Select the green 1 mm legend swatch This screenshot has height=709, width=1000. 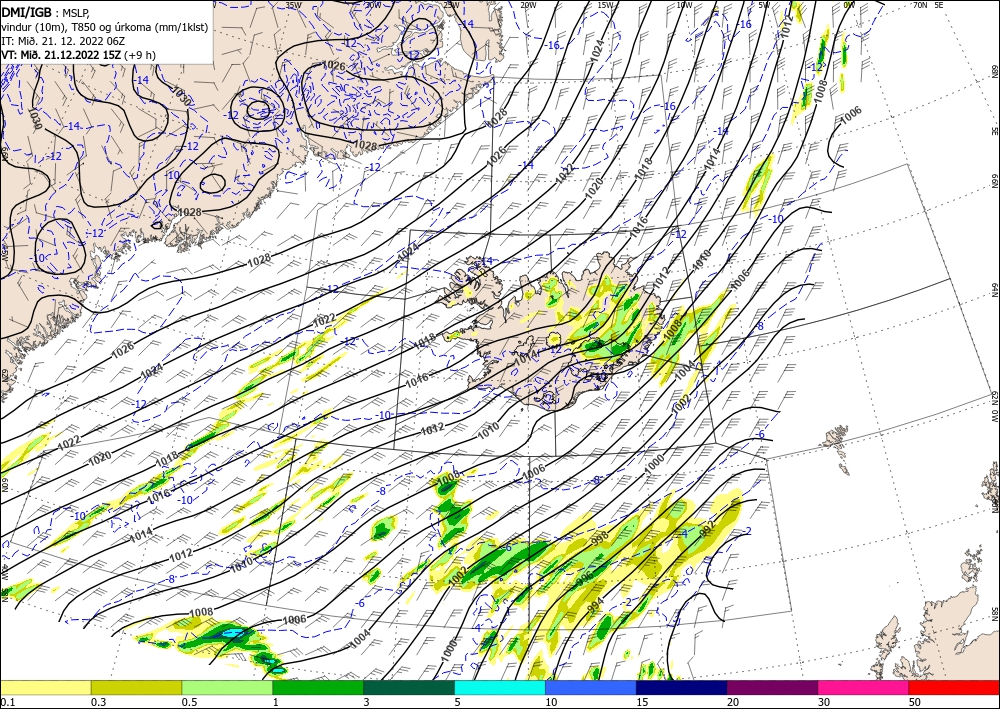[x=318, y=687]
